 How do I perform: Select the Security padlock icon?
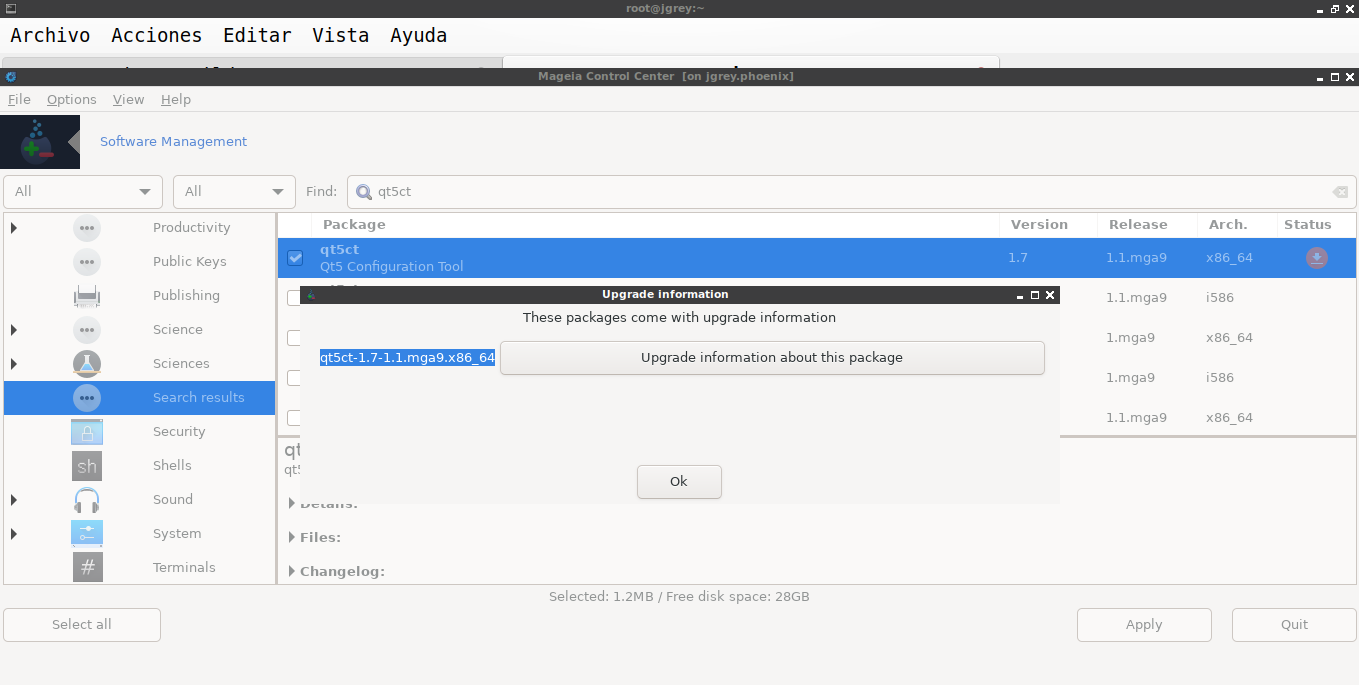pos(87,432)
